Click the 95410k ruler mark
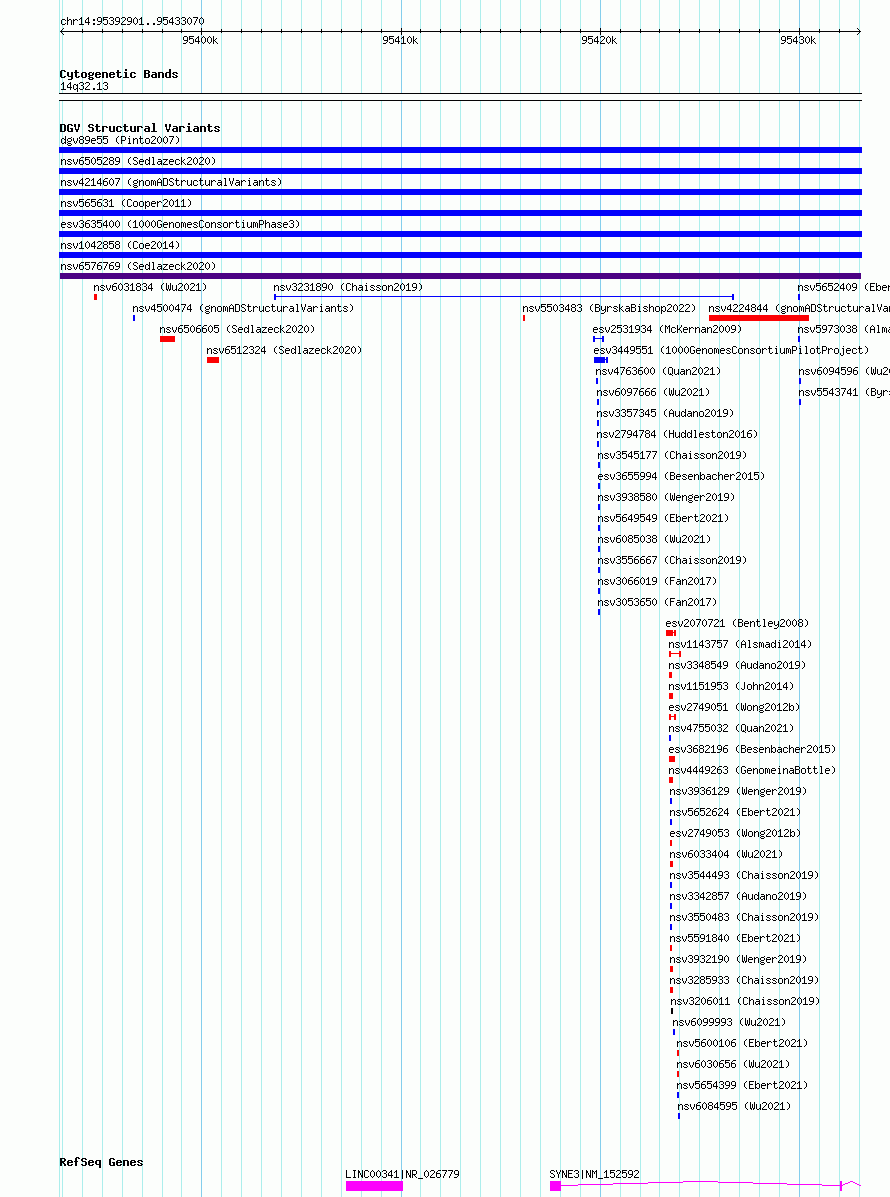 400,40
